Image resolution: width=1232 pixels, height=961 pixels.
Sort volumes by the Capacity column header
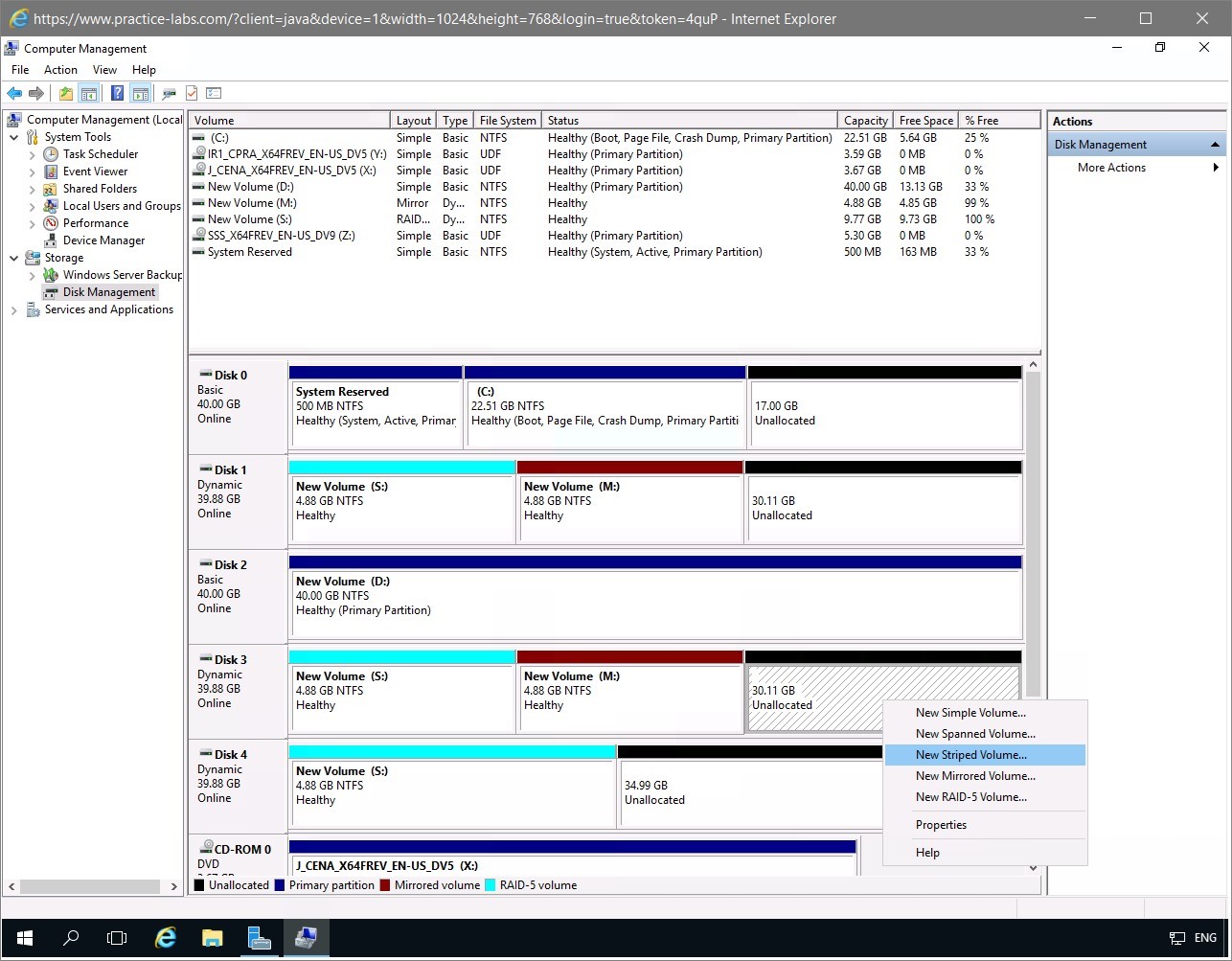click(x=865, y=121)
